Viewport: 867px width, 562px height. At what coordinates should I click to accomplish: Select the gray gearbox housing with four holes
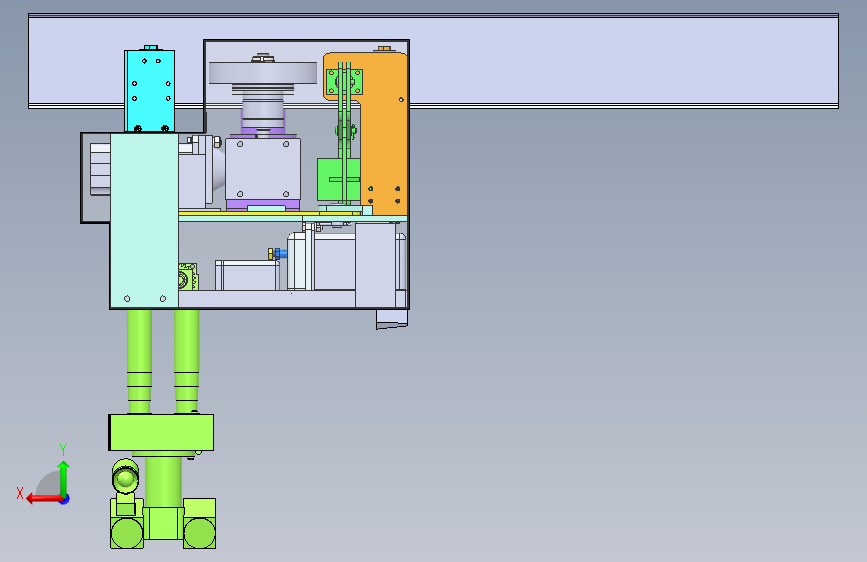pos(263,169)
